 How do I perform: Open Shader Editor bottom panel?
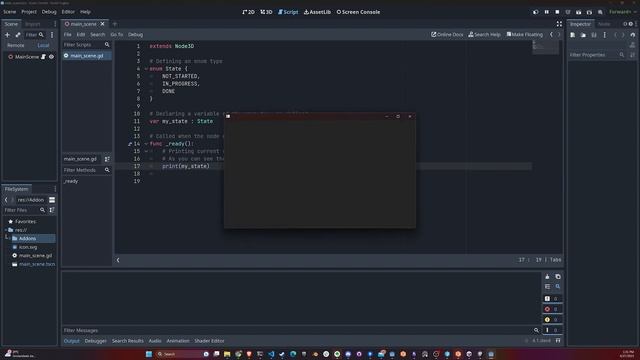point(209,341)
